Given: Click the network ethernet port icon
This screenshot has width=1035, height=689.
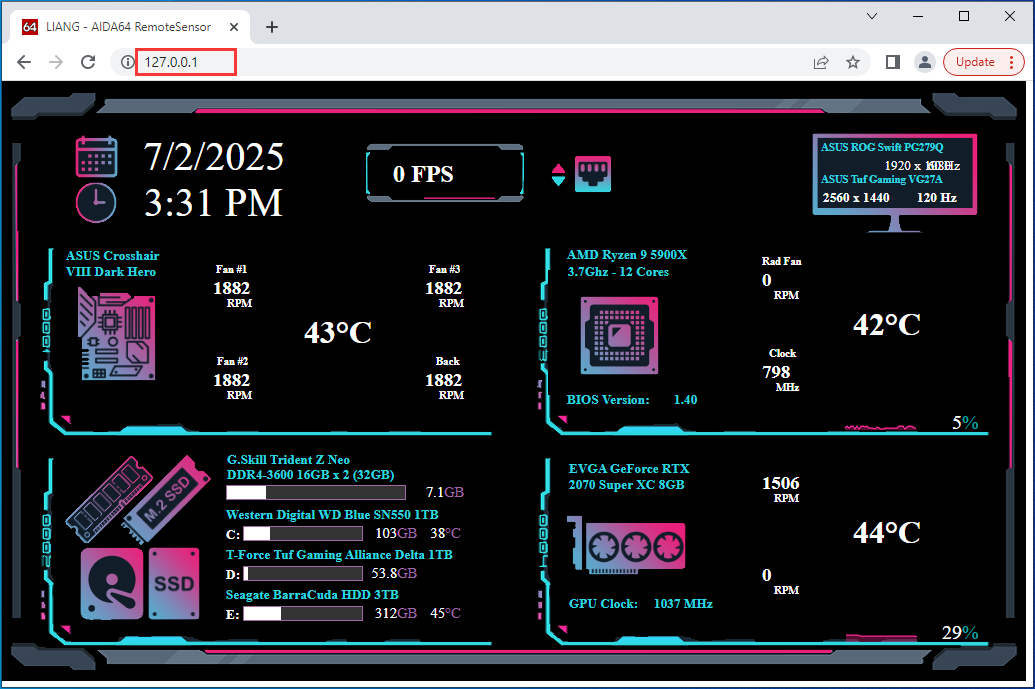Looking at the screenshot, I should (x=592, y=174).
